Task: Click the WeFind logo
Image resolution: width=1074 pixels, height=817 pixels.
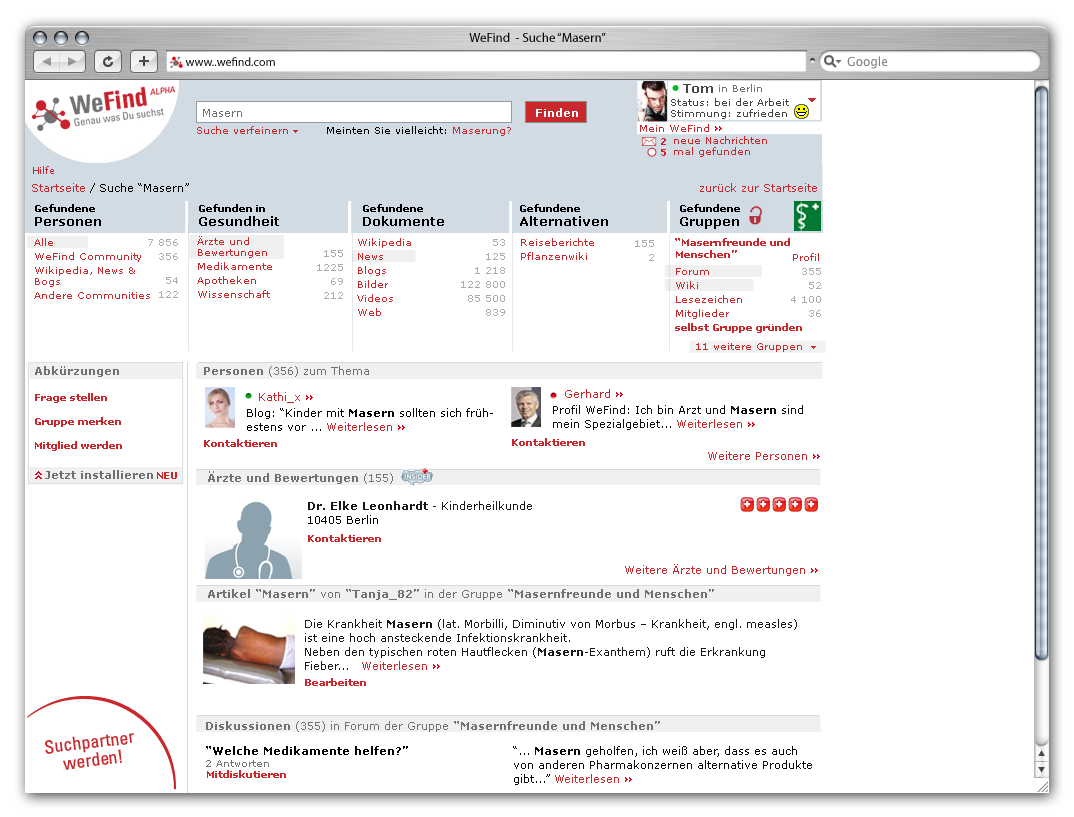Action: click(100, 110)
